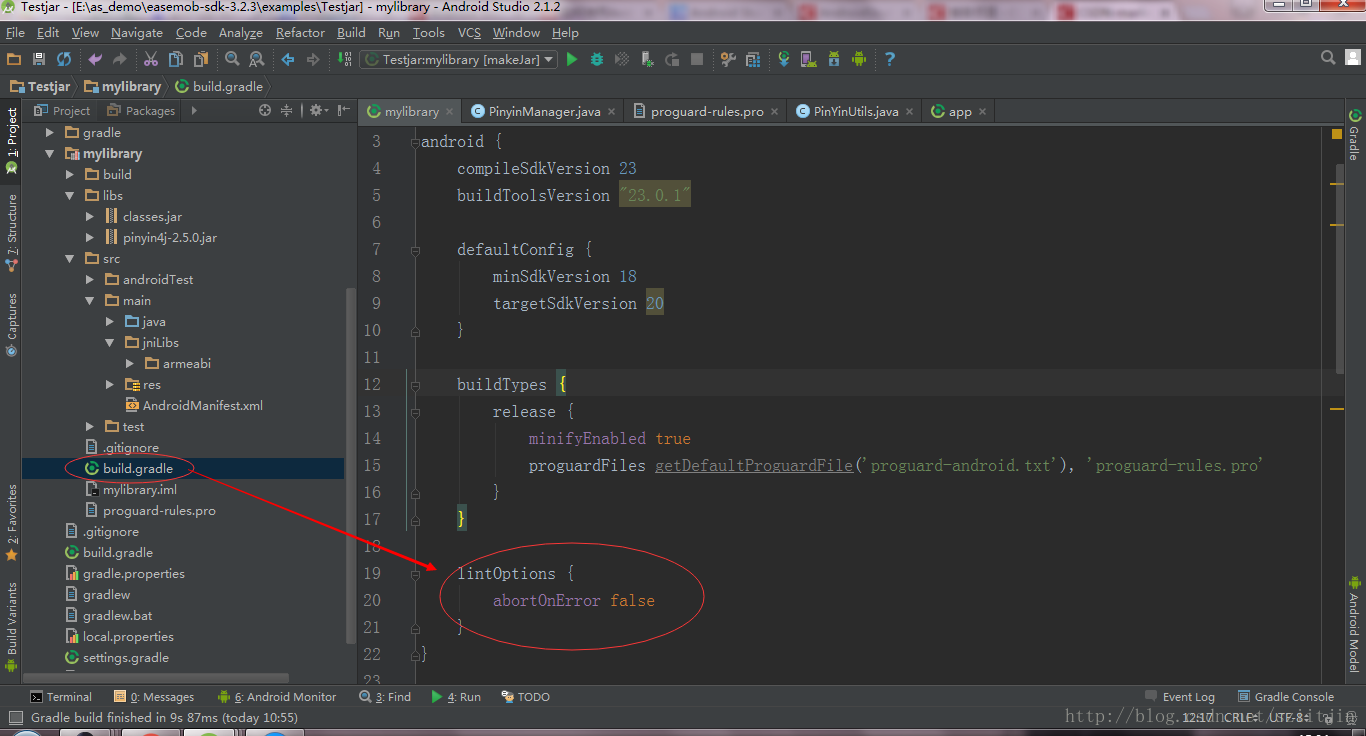Click the Replace toolbar icon
Viewport: 1366px width, 736px height.
tap(257, 59)
